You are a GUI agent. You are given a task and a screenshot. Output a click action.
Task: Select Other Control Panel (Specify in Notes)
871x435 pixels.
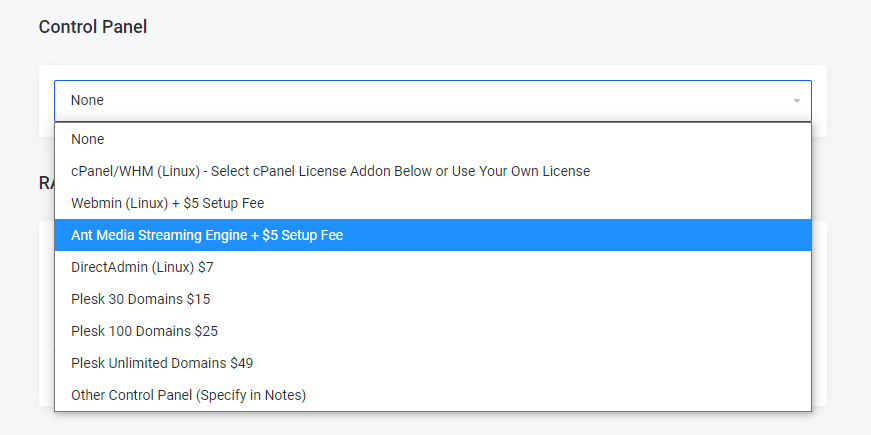pyautogui.click(x=433, y=396)
